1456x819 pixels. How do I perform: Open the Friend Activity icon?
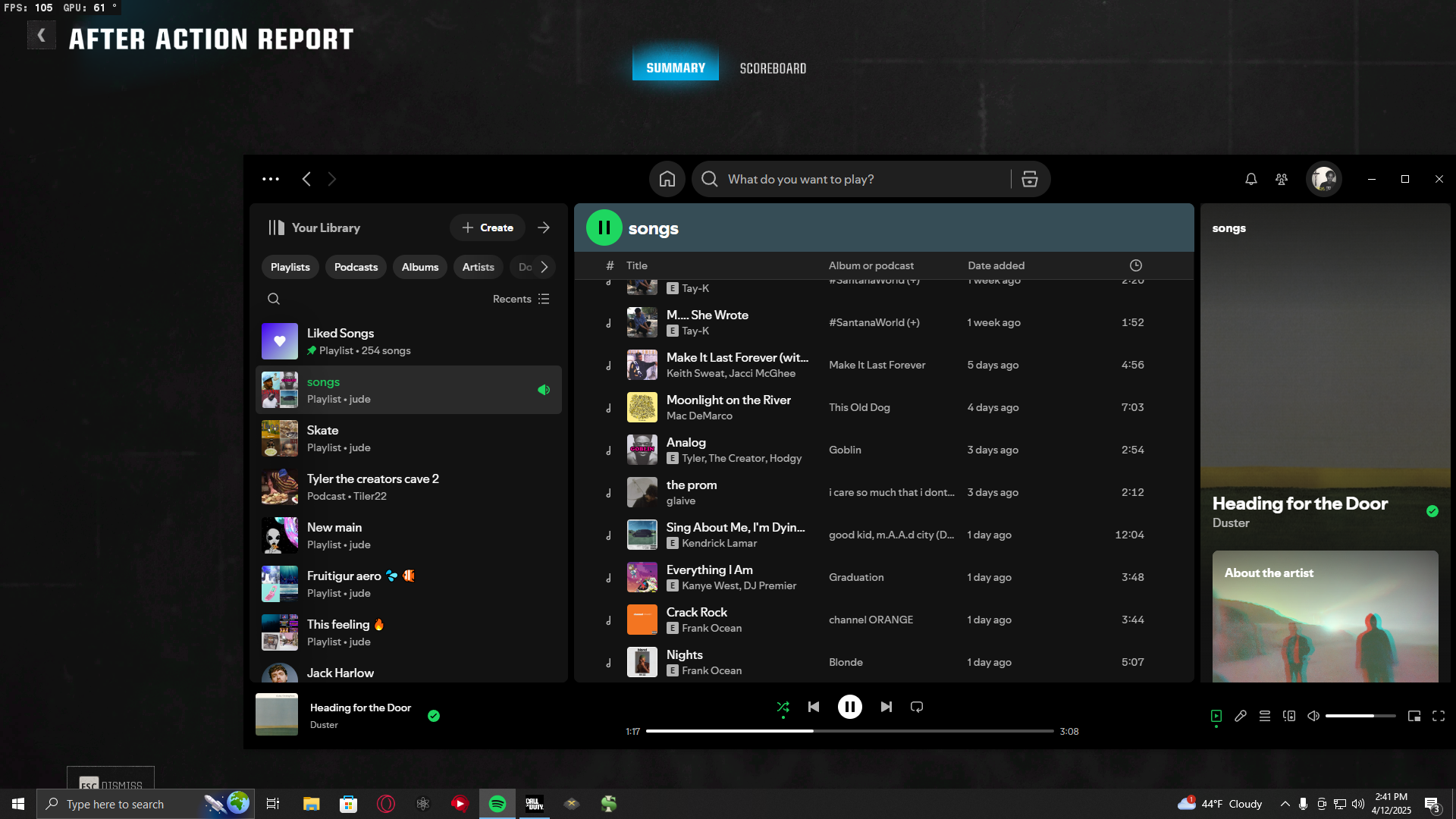(x=1282, y=179)
